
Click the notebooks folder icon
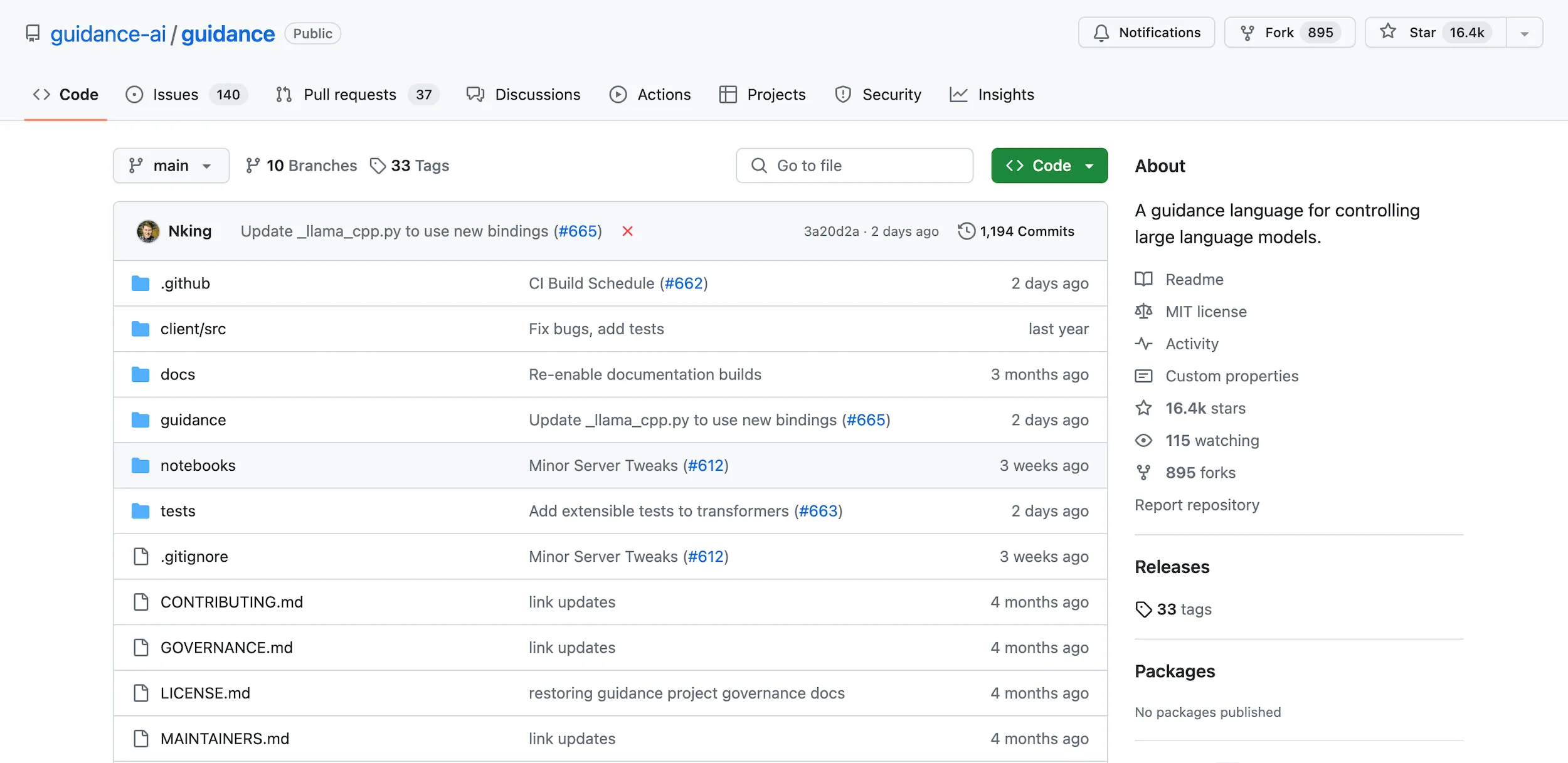(140, 465)
